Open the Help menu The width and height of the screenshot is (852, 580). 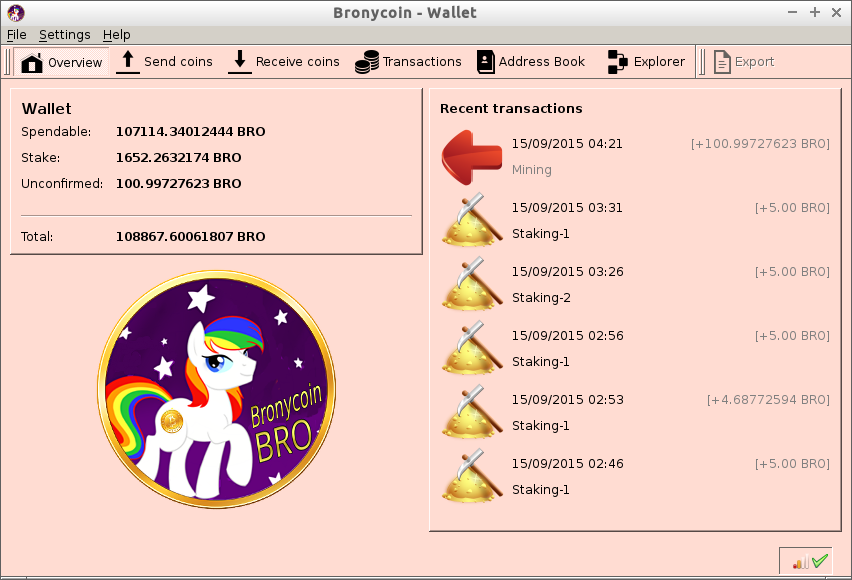pyautogui.click(x=116, y=35)
